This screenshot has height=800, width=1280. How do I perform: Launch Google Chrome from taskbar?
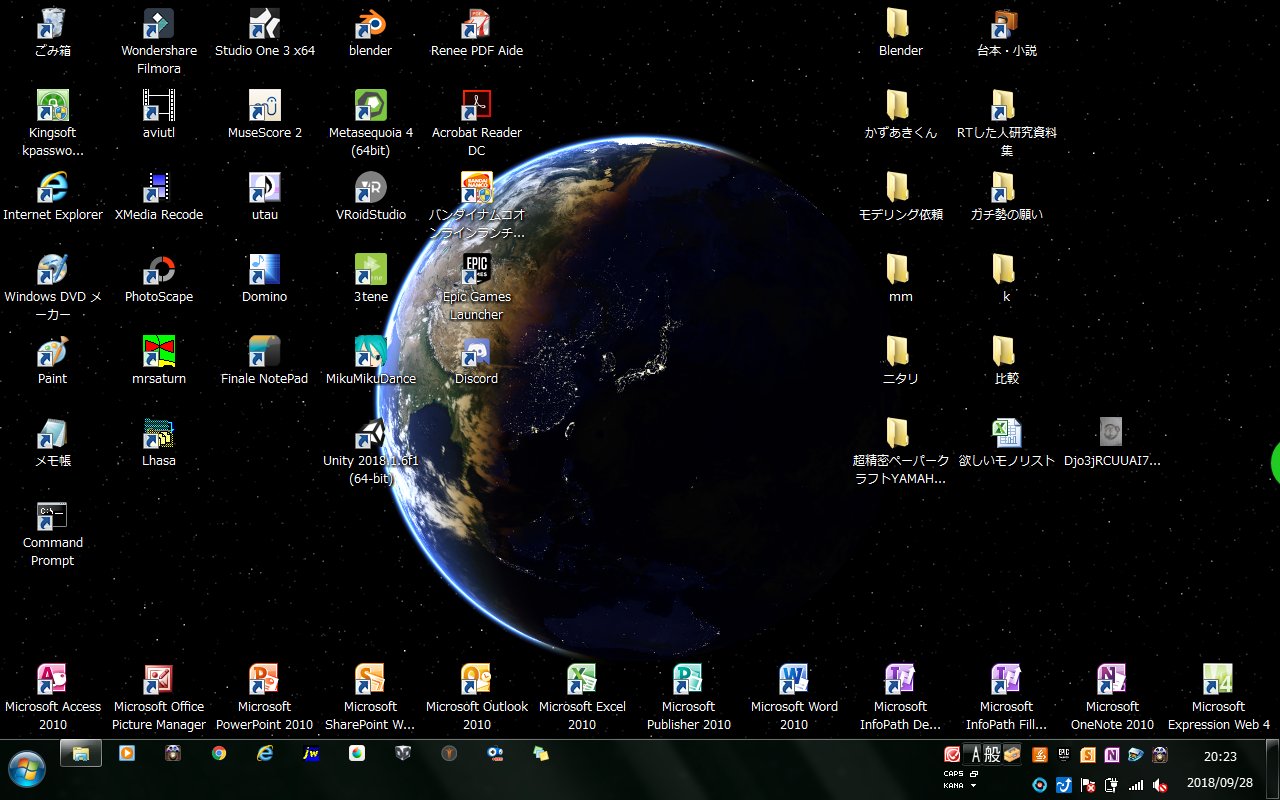click(x=219, y=754)
